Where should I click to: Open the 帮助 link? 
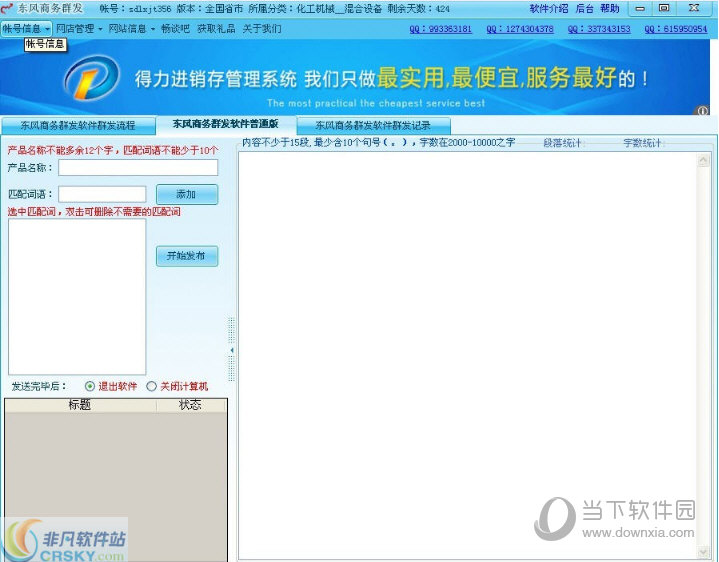click(x=609, y=8)
